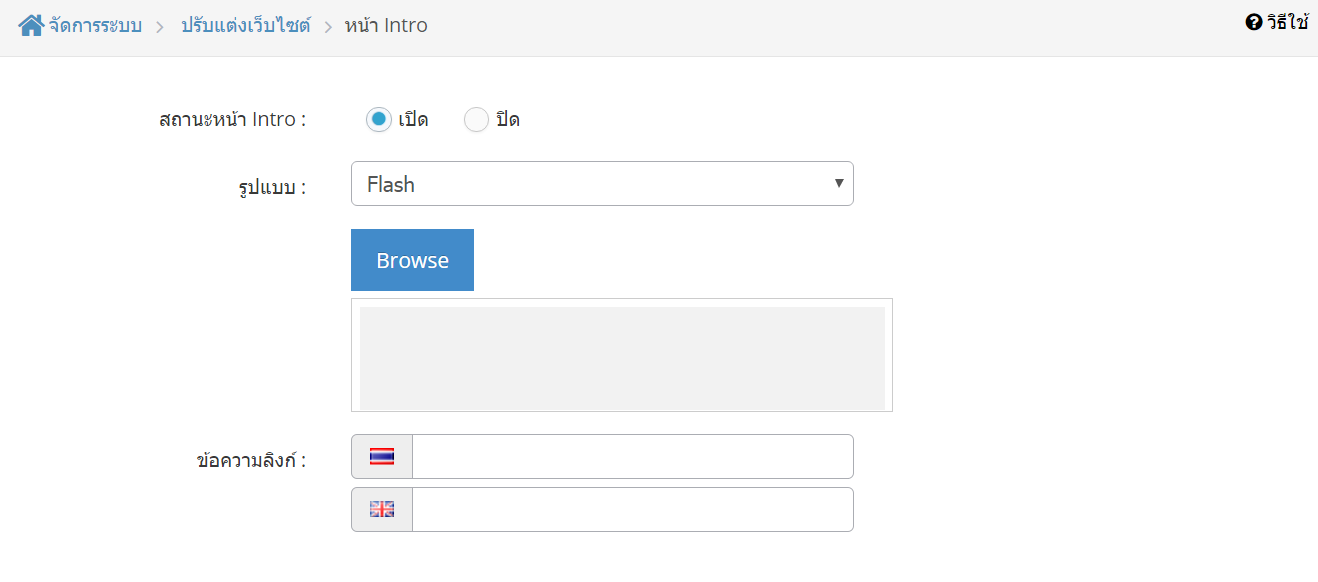Click the UK flag icon
Image resolution: width=1318 pixels, height=582 pixels.
382,510
